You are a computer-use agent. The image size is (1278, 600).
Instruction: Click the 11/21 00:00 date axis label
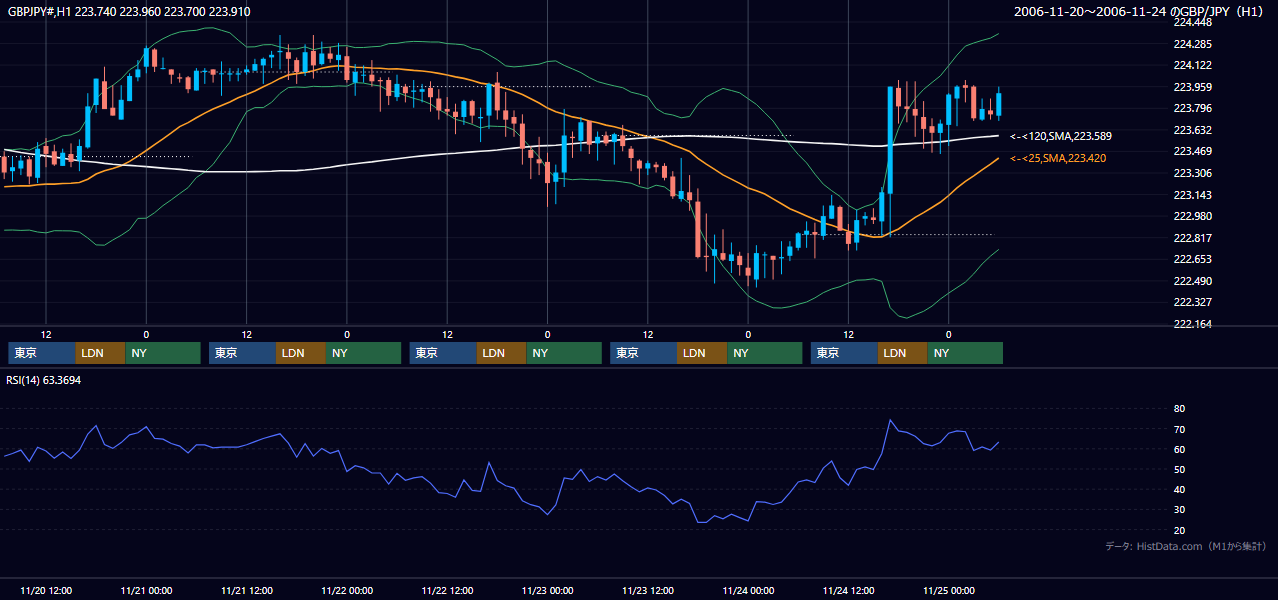(x=146, y=590)
